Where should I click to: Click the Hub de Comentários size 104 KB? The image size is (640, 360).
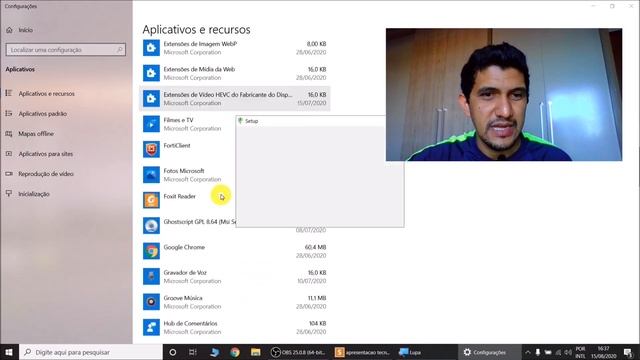[x=318, y=323]
